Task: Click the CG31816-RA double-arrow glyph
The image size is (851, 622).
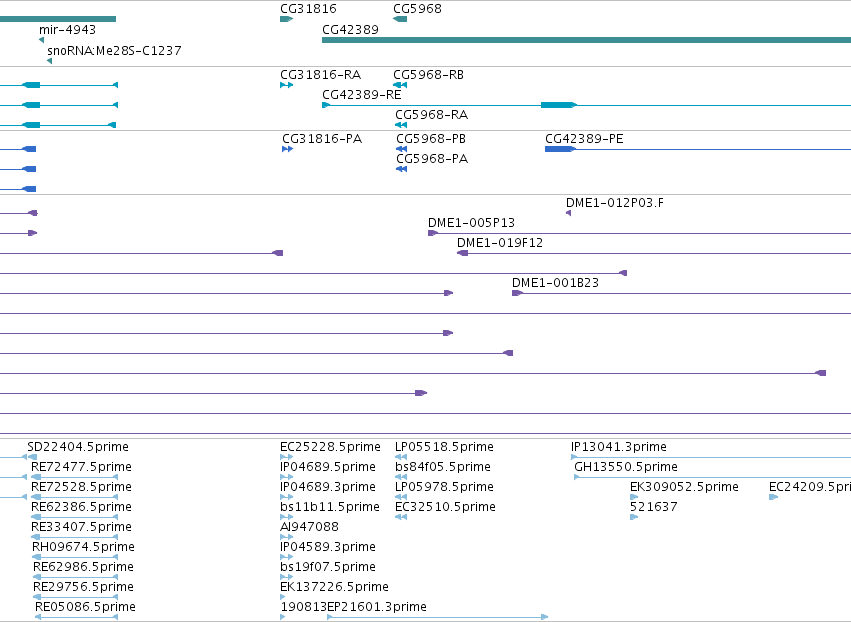Action: click(287, 85)
